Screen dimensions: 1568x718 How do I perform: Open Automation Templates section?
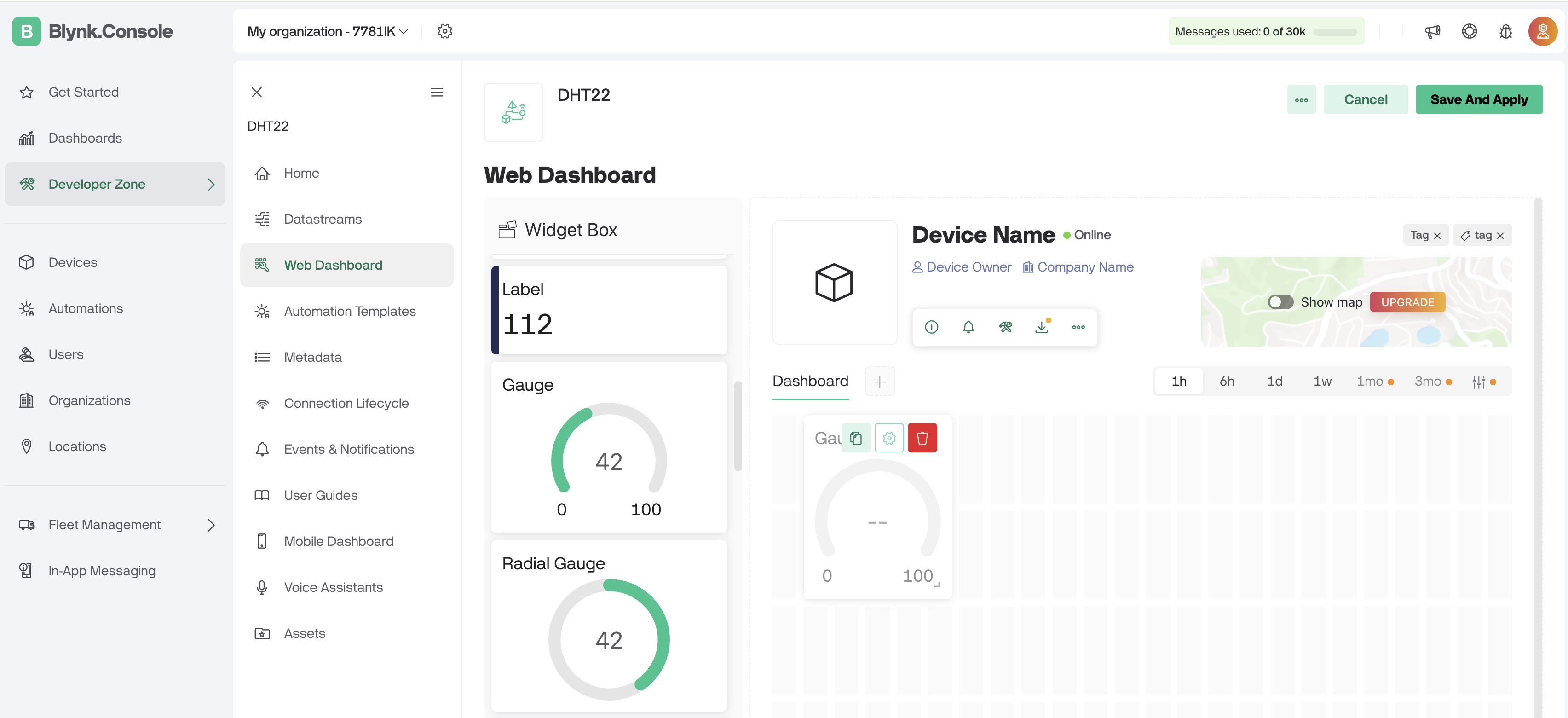(x=347, y=311)
